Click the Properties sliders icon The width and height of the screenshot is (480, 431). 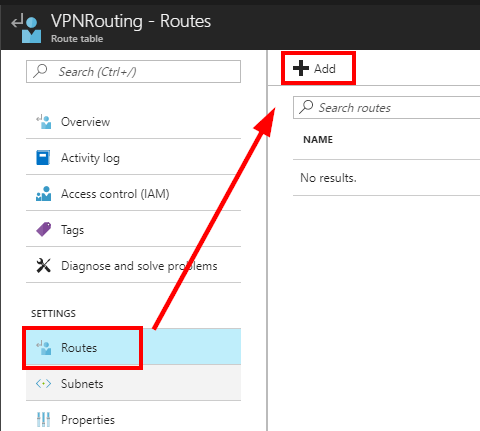point(43,420)
